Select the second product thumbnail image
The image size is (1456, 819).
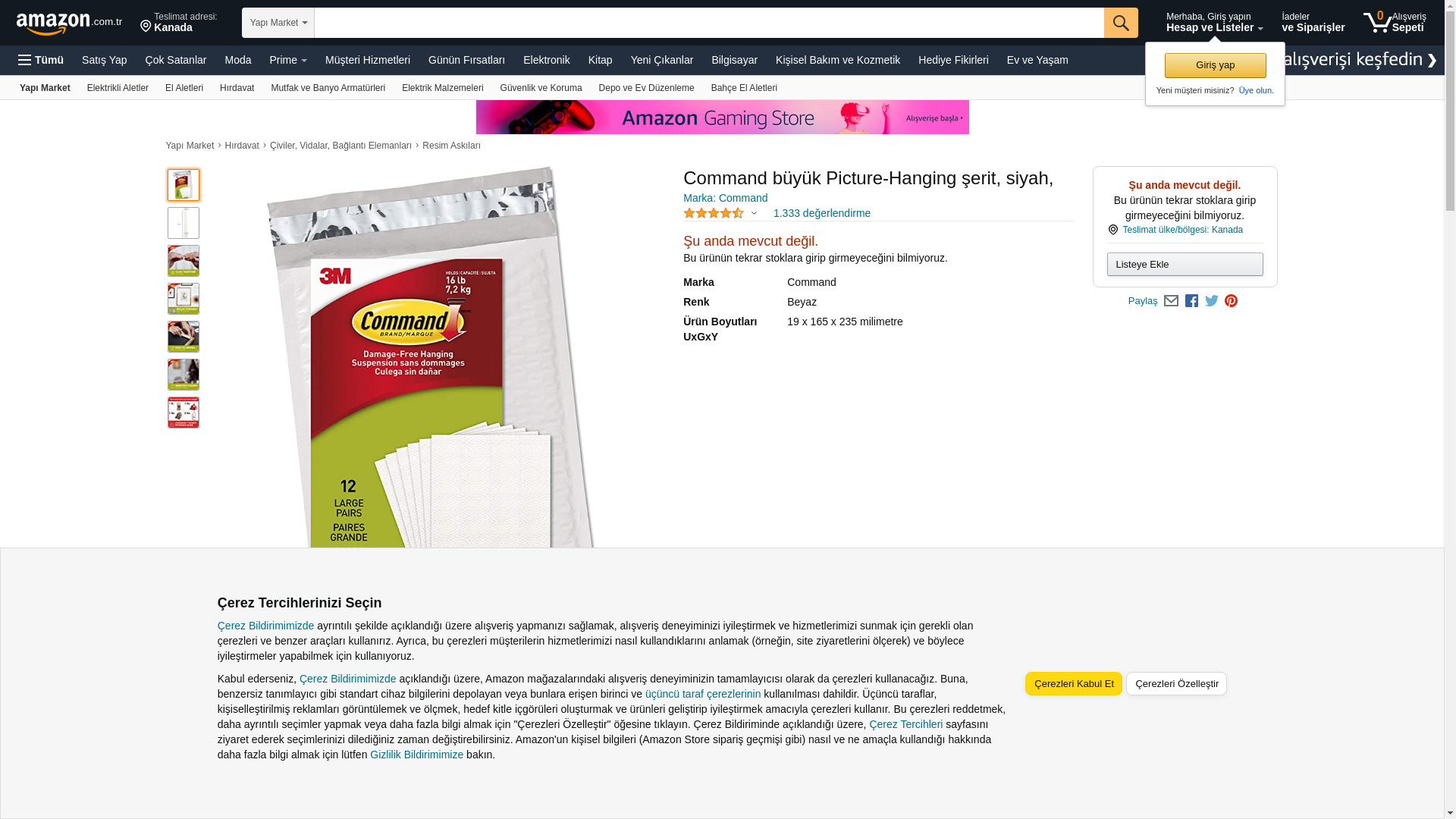click(x=184, y=223)
